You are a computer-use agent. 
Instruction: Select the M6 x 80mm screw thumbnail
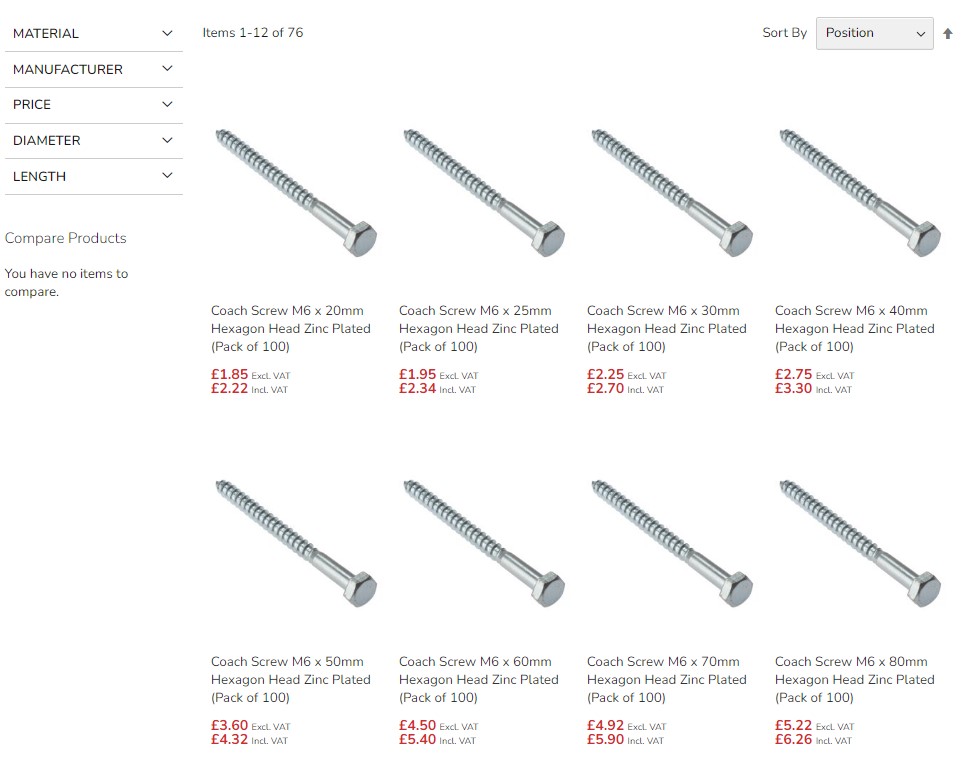tap(859, 542)
